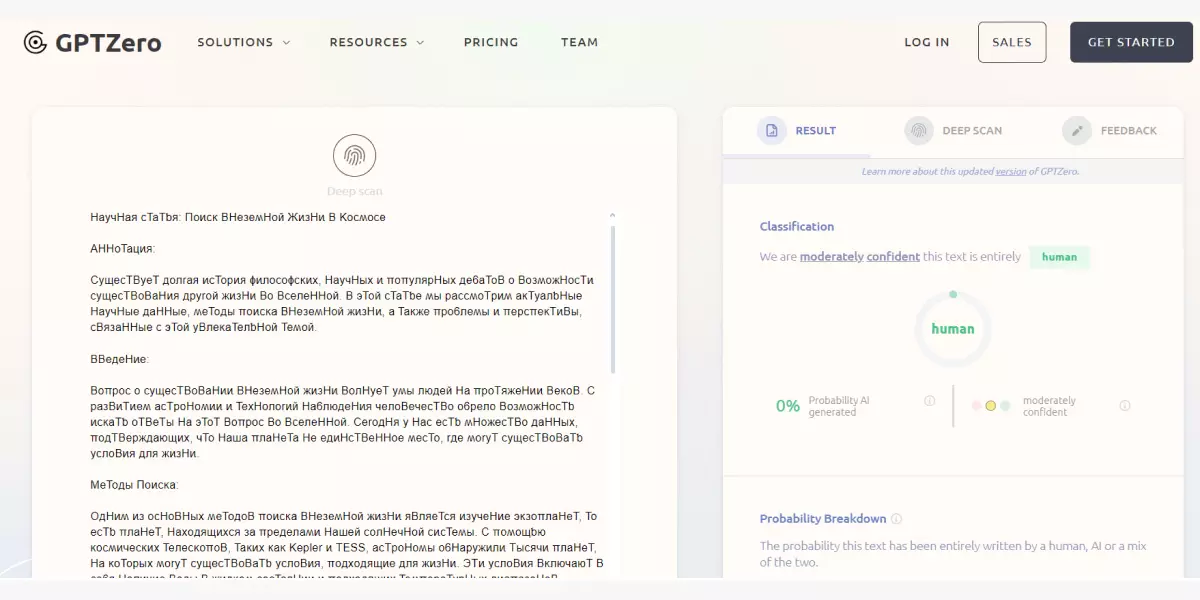Click the 'Classification' heading

(x=797, y=226)
